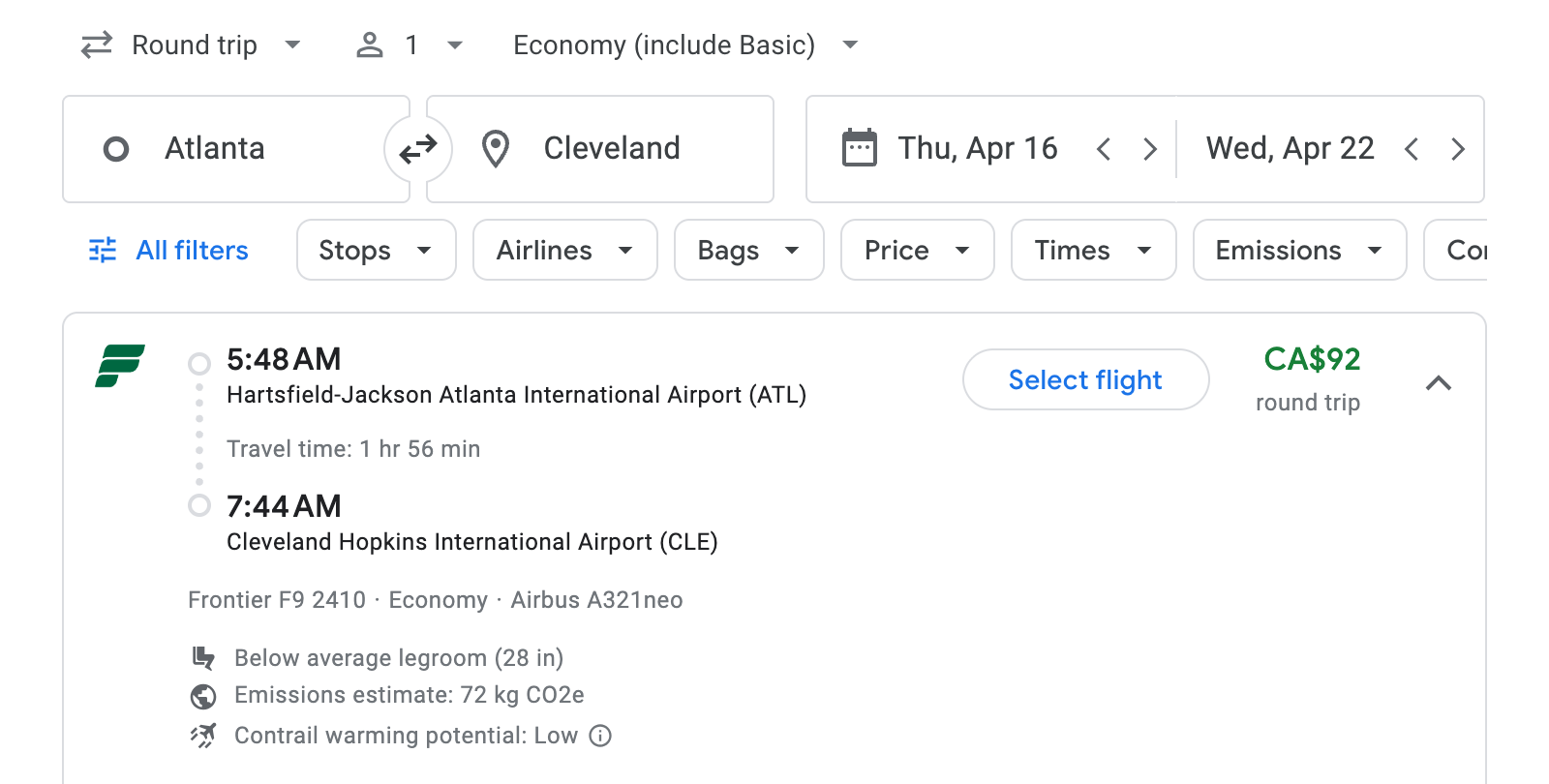Advance return date to next day

click(1458, 148)
